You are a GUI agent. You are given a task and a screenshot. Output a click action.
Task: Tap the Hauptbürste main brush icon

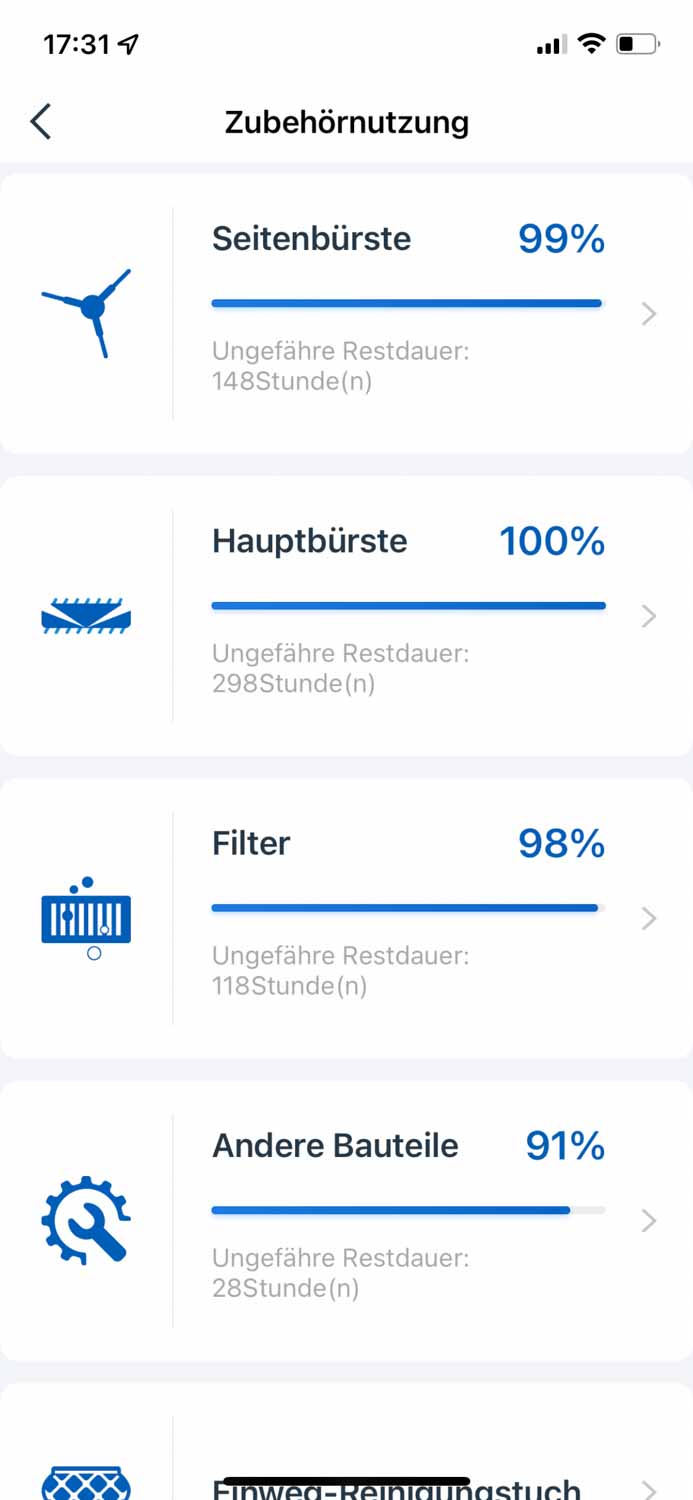87,615
